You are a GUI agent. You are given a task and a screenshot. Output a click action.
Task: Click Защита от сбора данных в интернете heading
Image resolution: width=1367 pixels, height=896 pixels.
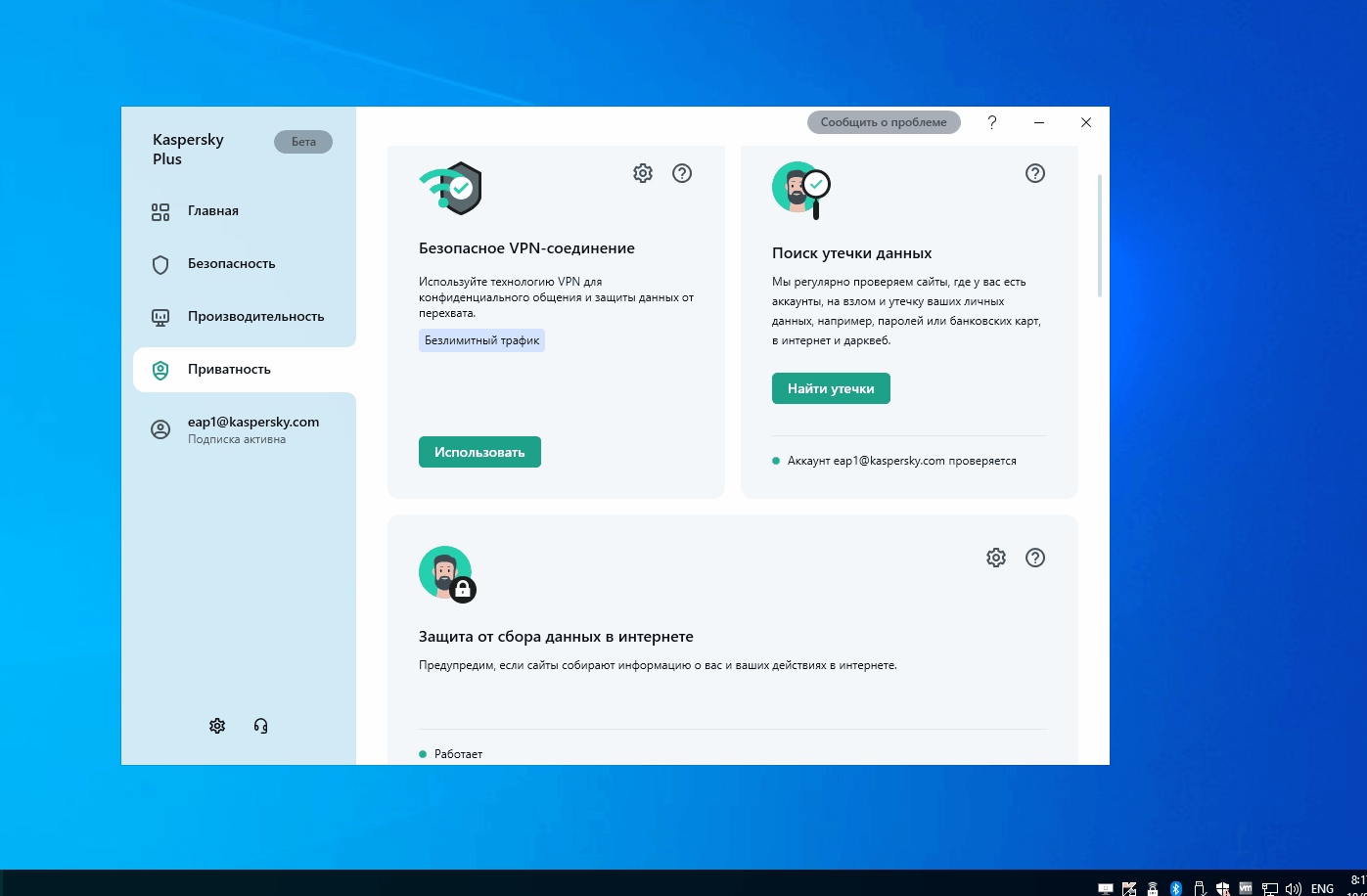click(x=556, y=637)
